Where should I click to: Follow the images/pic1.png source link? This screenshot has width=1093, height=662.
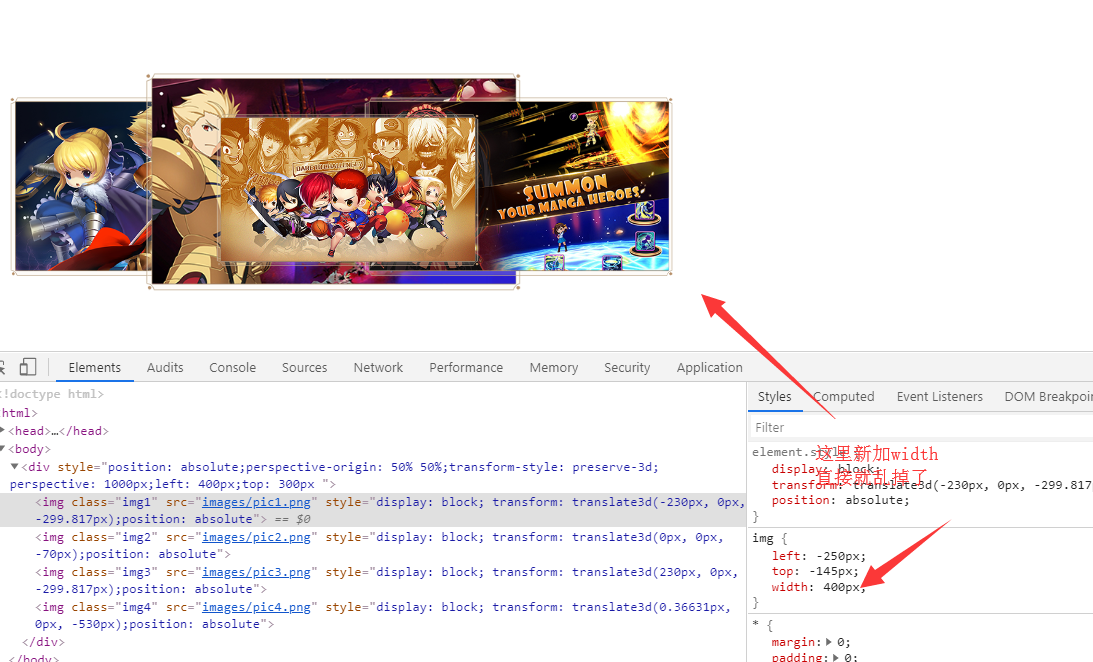[x=256, y=502]
